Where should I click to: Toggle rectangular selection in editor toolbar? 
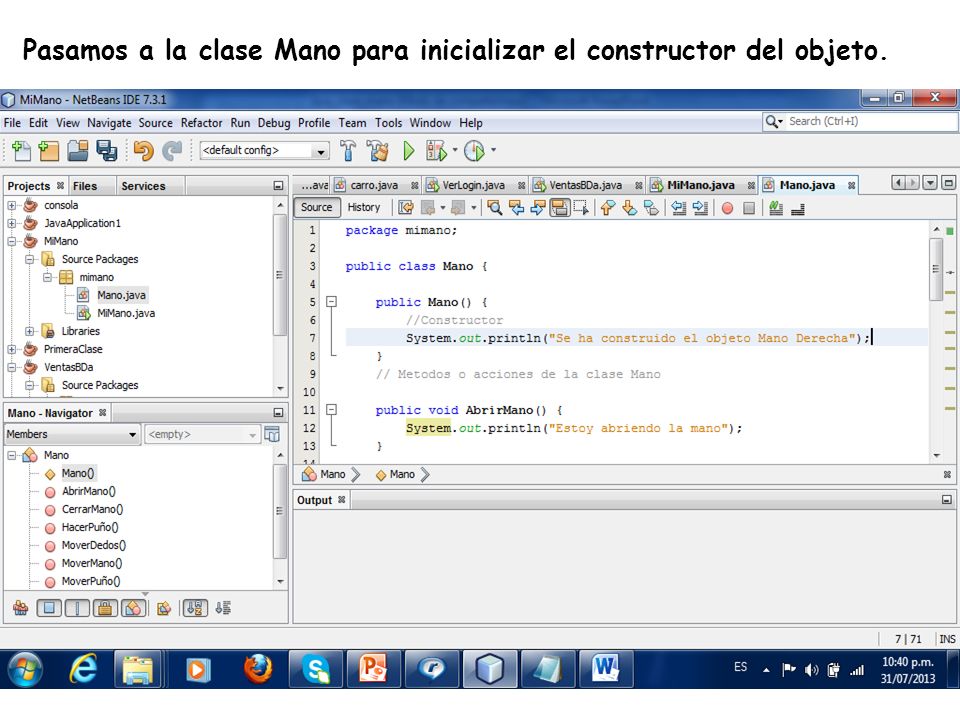pyautogui.click(x=580, y=208)
